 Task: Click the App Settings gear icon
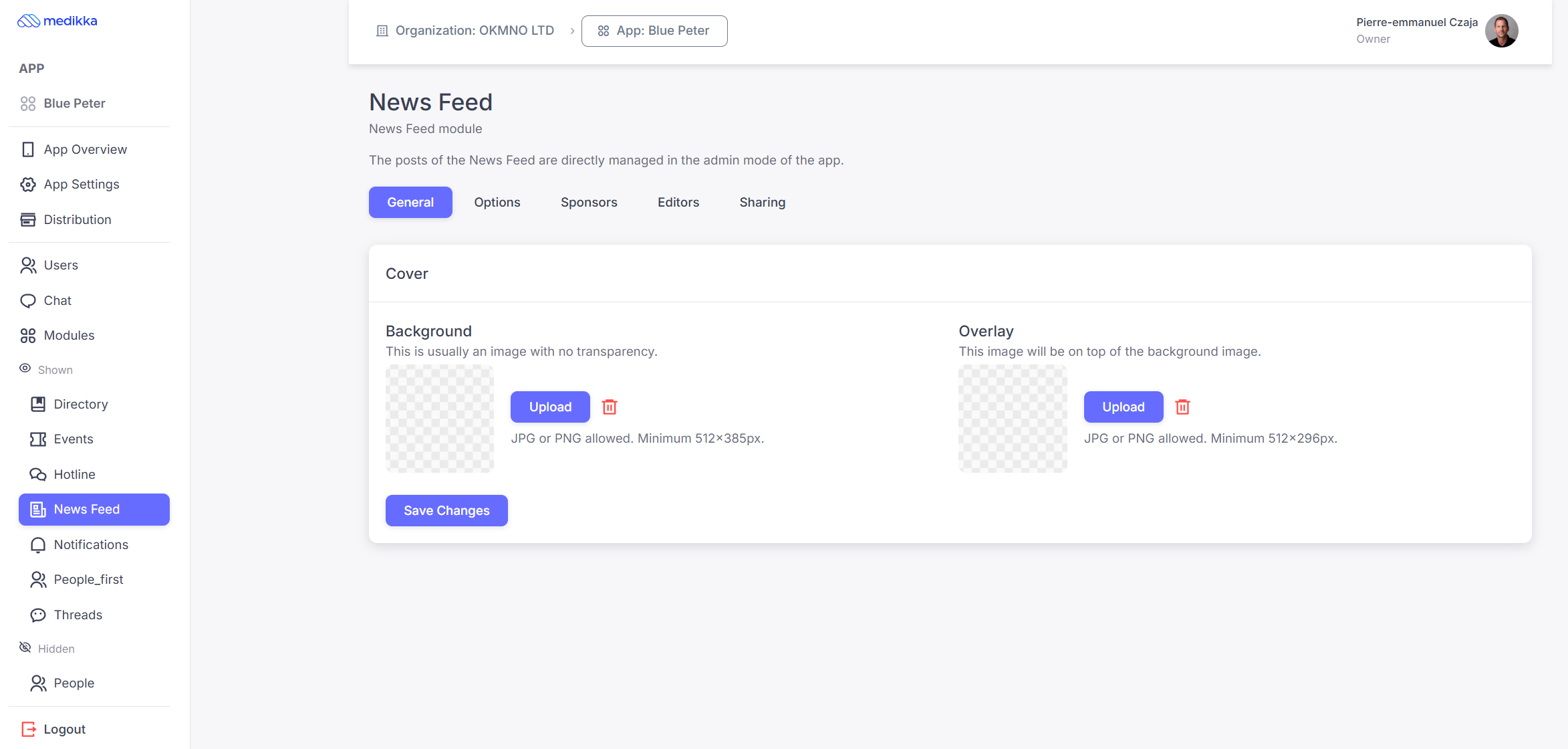[27, 185]
